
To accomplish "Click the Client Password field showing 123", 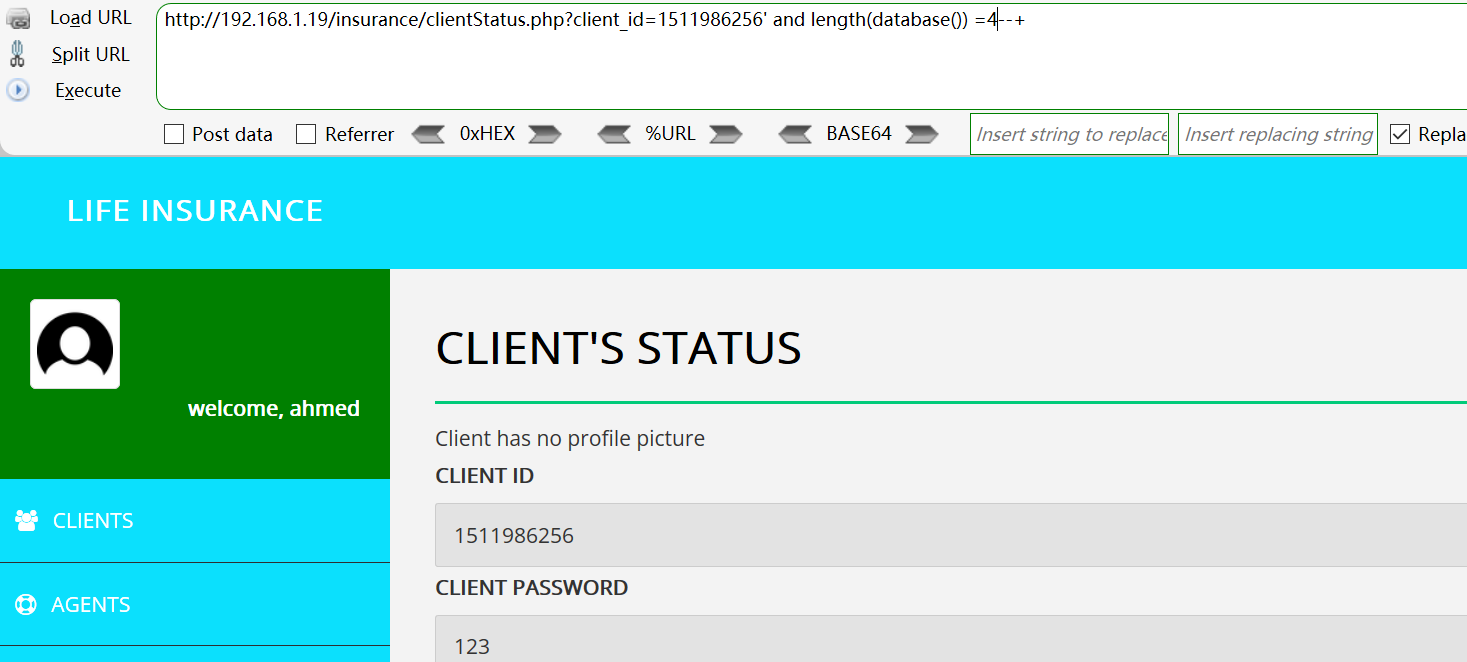I will point(951,639).
